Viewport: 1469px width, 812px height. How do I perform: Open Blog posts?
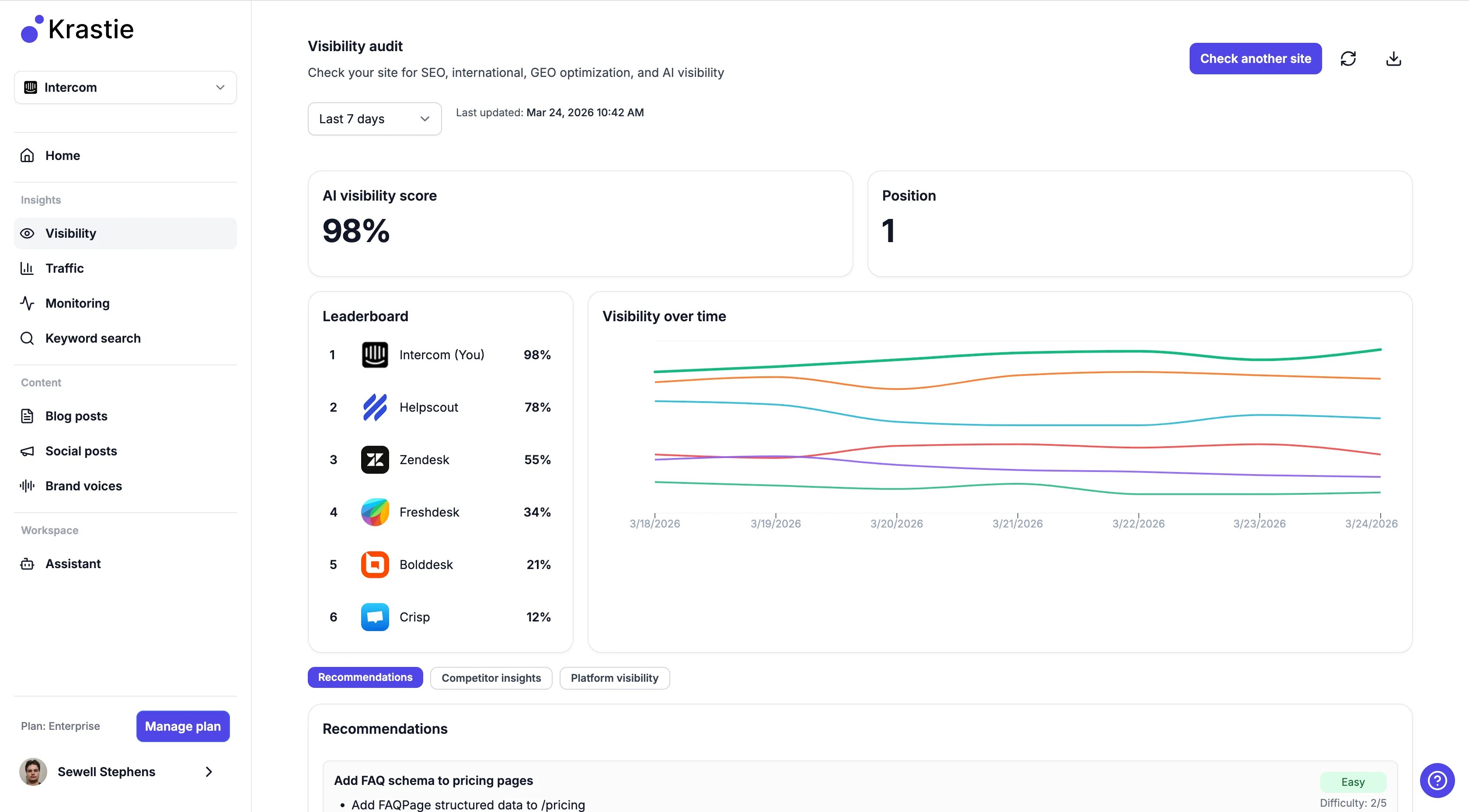point(125,416)
